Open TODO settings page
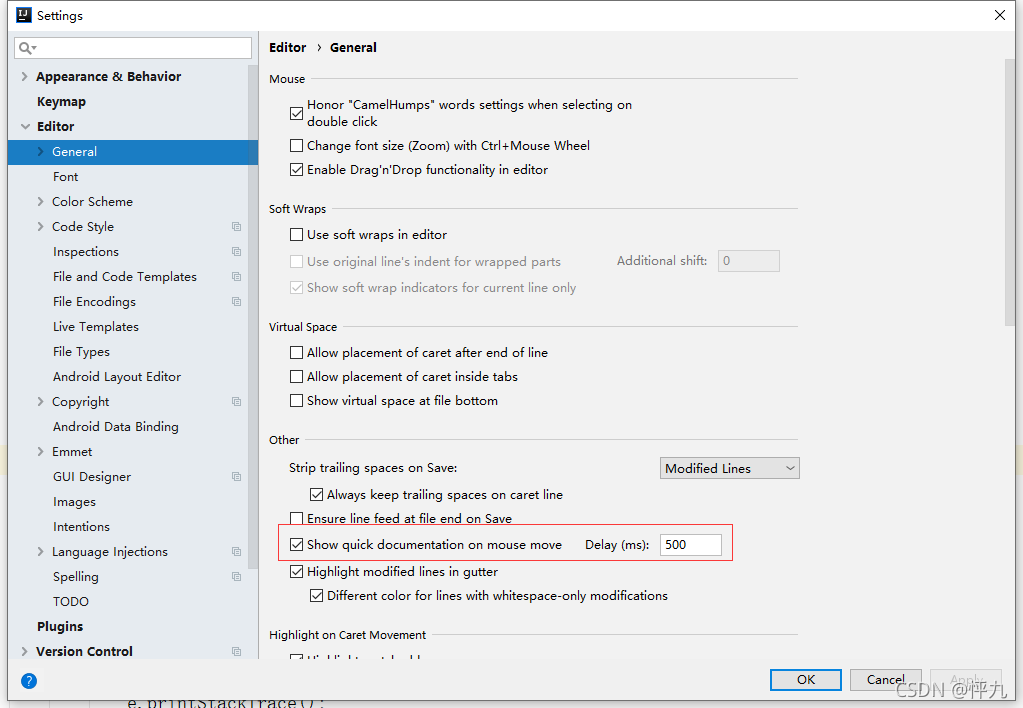1023x708 pixels. click(x=70, y=602)
